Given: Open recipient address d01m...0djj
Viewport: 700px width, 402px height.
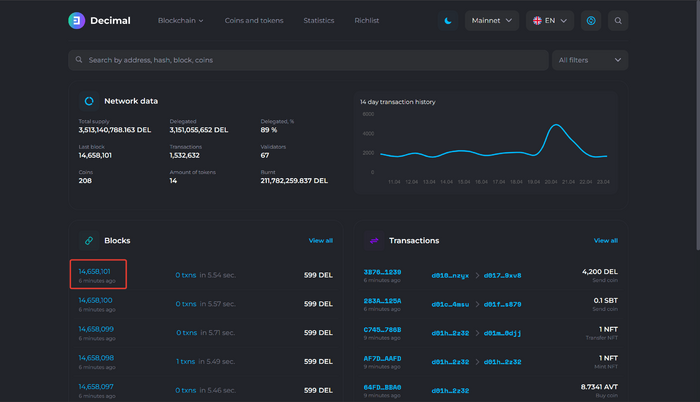Looking at the screenshot, I should tap(502, 333).
